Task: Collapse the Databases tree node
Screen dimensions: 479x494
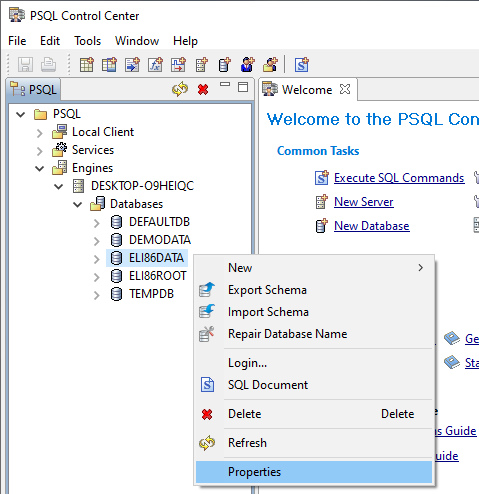Action: tap(78, 204)
